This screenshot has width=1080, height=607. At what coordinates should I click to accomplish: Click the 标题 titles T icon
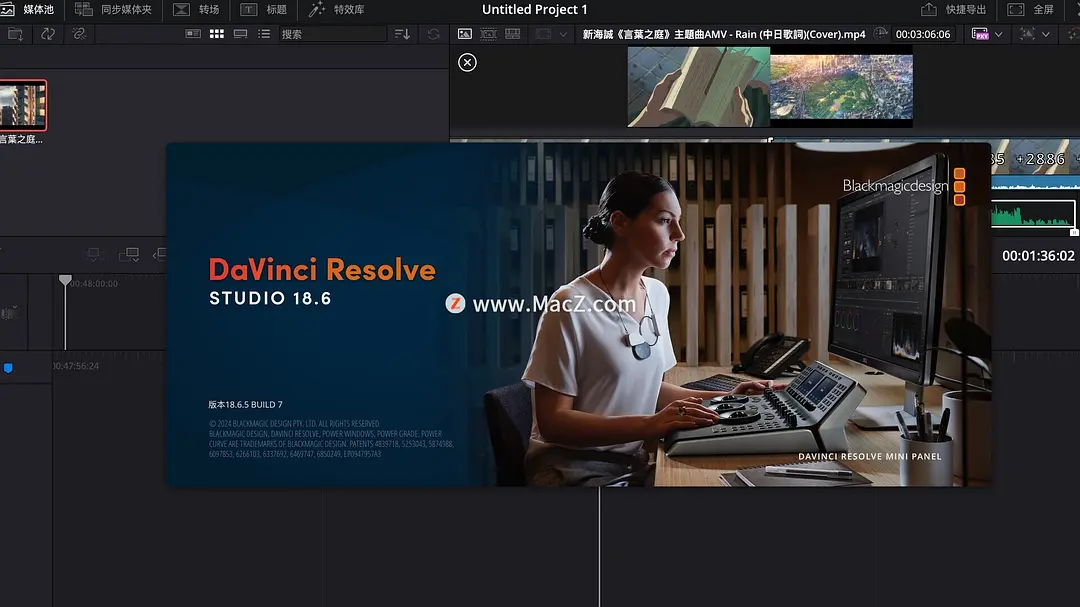pos(249,10)
